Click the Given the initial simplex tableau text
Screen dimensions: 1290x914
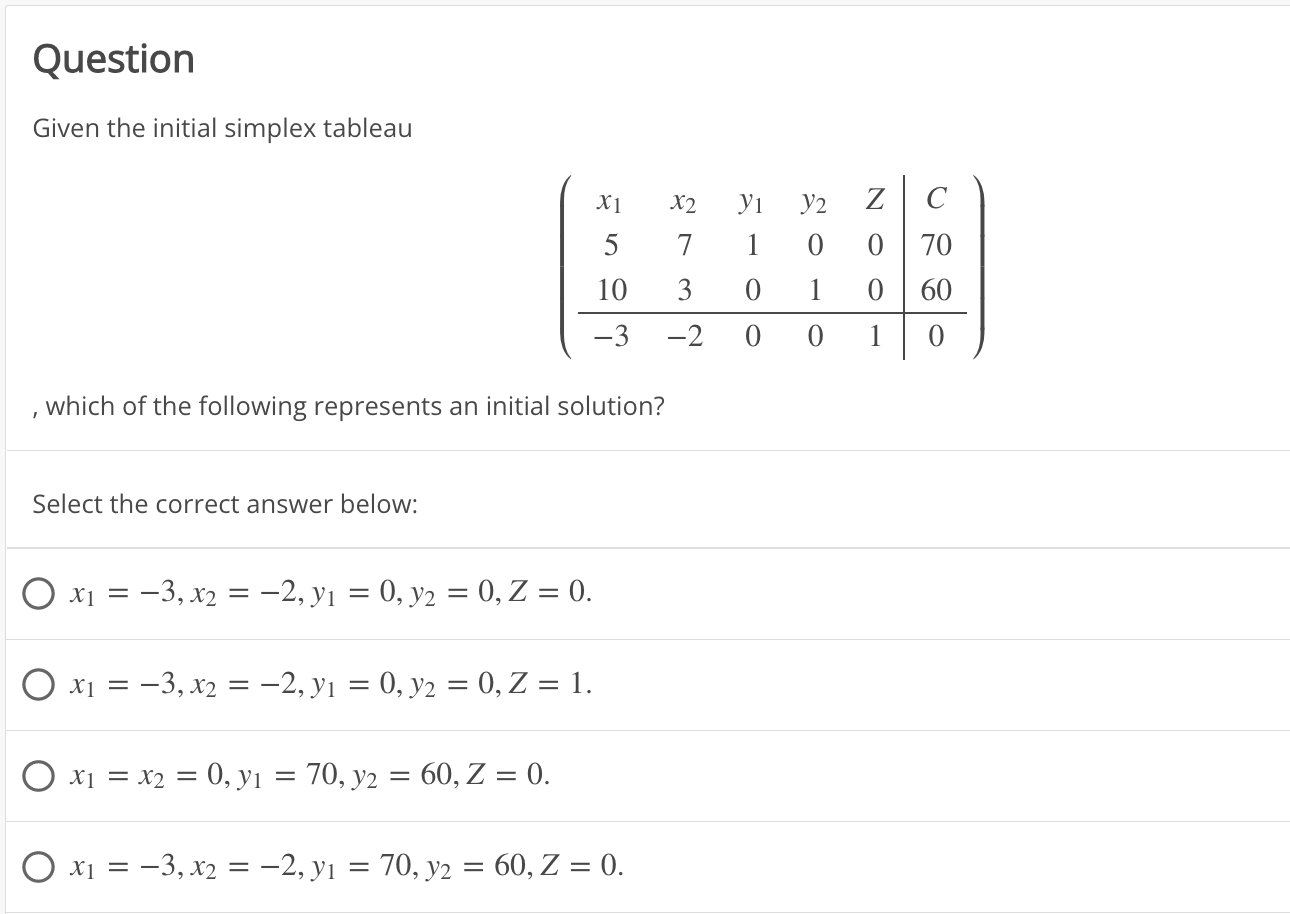(222, 128)
